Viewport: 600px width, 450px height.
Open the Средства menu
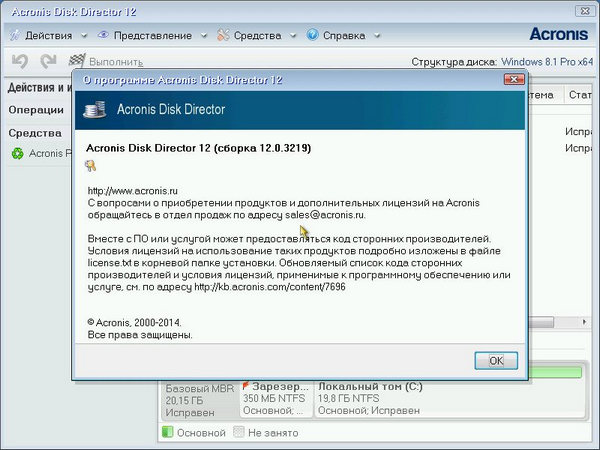click(257, 35)
